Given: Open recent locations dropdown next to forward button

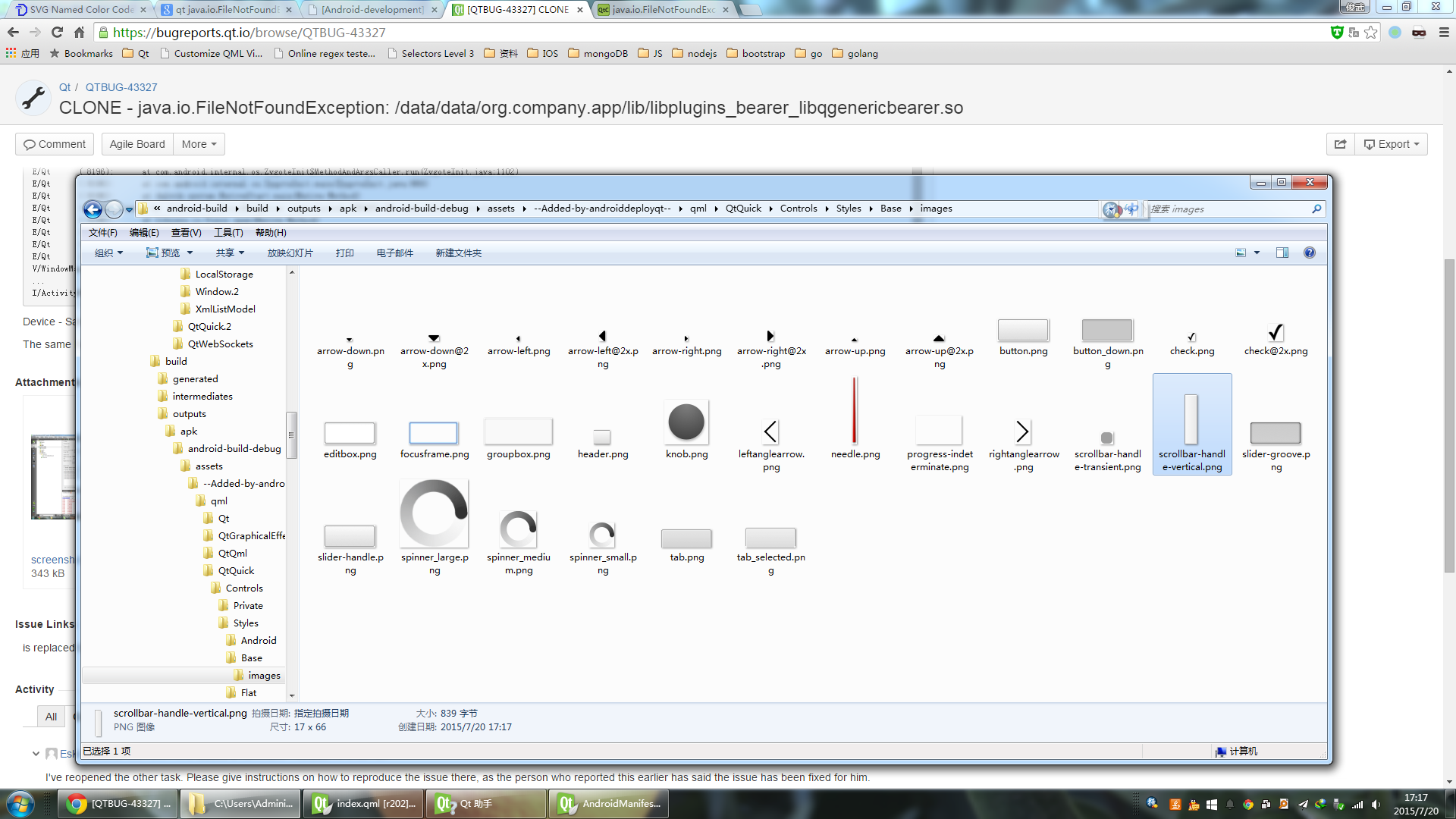Looking at the screenshot, I should 129,209.
